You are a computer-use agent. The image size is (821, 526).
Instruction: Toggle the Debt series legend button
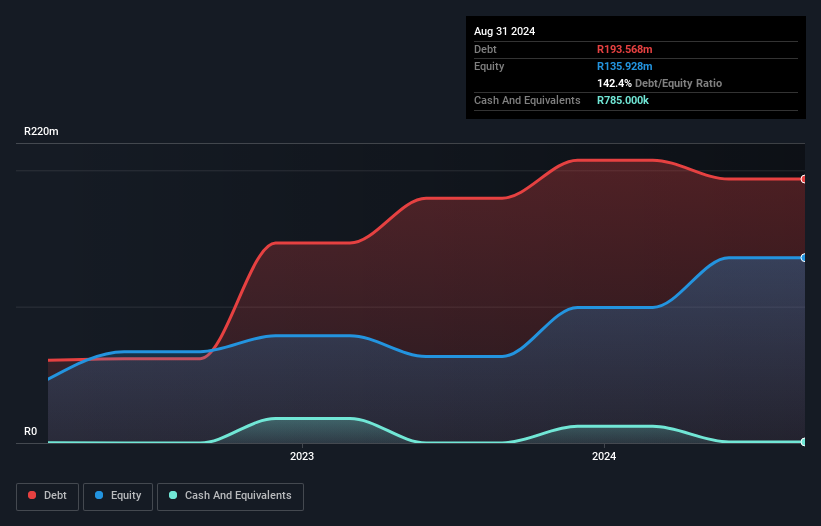(47, 496)
